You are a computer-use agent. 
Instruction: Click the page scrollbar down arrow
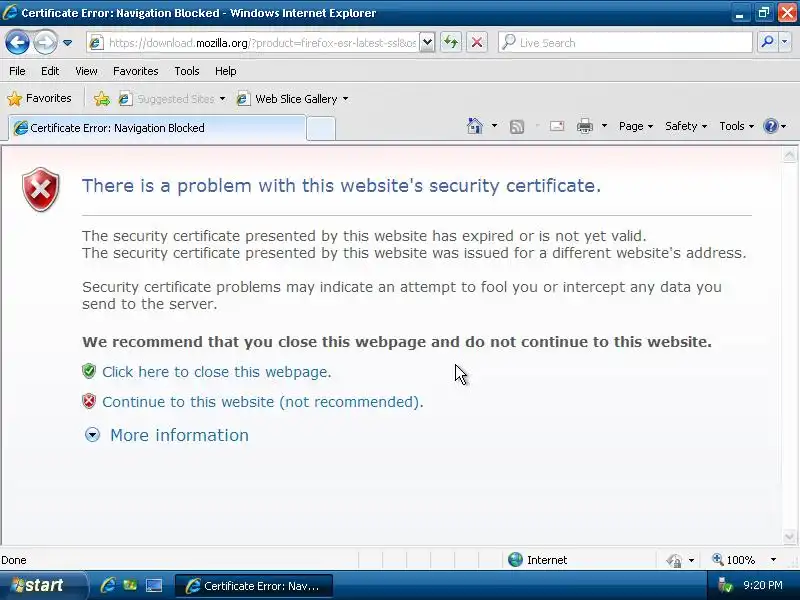pos(789,536)
